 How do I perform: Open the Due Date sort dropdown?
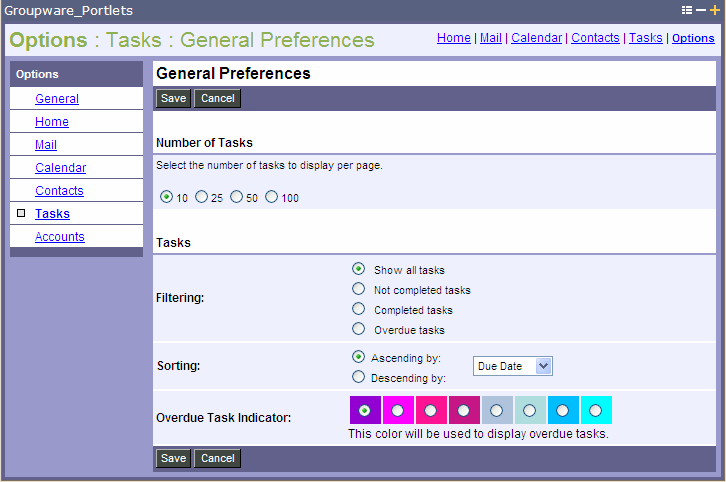click(x=513, y=366)
